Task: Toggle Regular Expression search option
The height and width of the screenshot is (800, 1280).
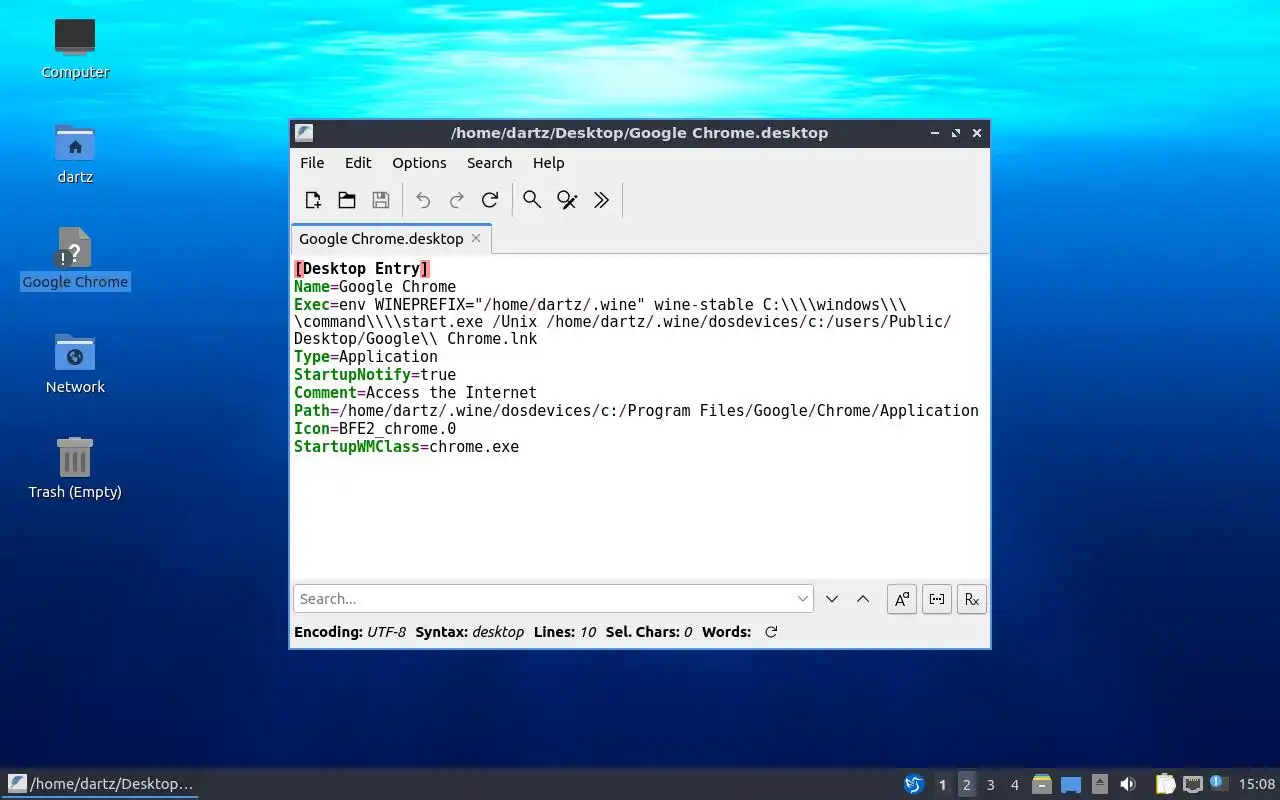Action: pyautogui.click(x=972, y=599)
